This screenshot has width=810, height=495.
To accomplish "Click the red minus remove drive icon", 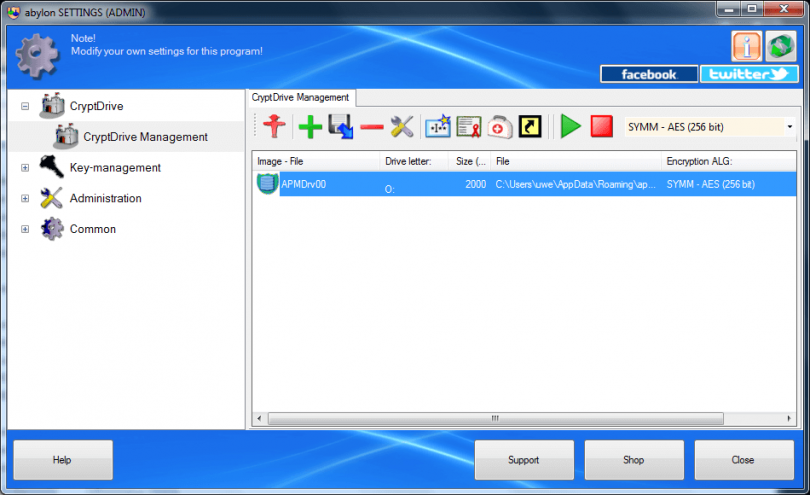I will pyautogui.click(x=371, y=127).
